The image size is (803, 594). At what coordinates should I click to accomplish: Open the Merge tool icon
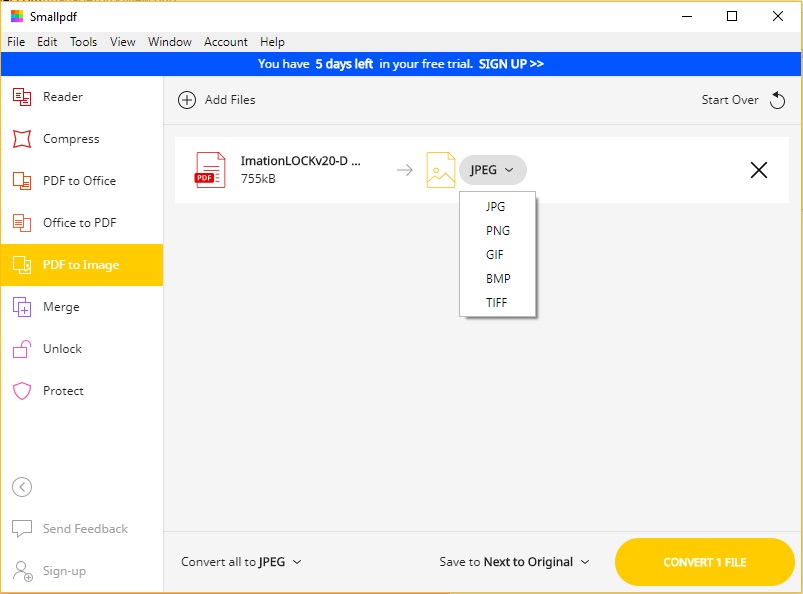pyautogui.click(x=22, y=307)
